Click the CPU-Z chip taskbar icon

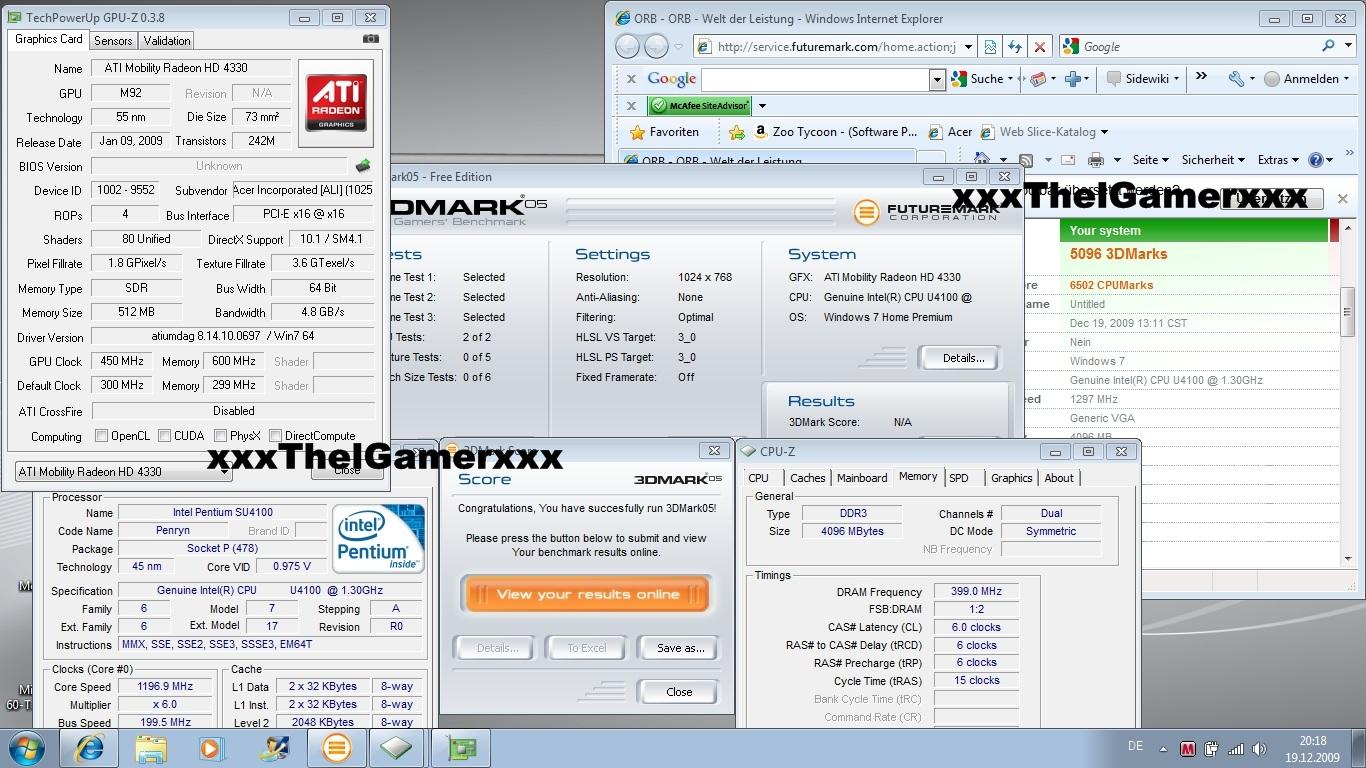click(x=397, y=748)
